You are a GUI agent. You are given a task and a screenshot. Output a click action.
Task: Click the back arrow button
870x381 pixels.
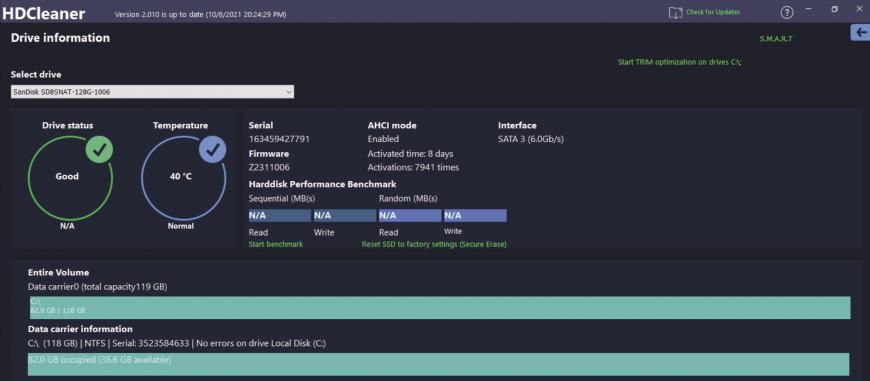point(861,33)
